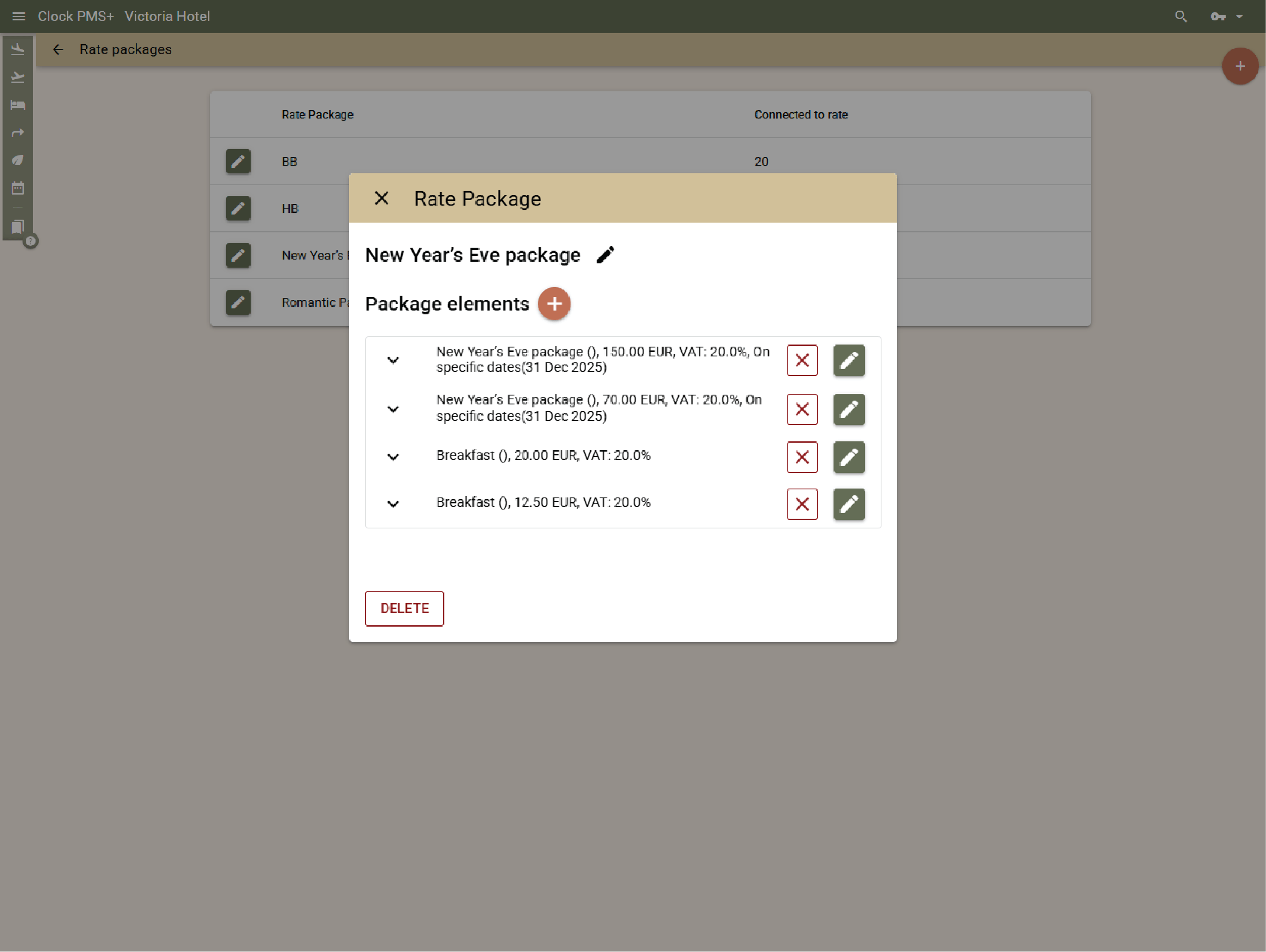This screenshot has width=1266, height=952.
Task: Edit the 70.00 EUR package element
Action: pos(848,409)
